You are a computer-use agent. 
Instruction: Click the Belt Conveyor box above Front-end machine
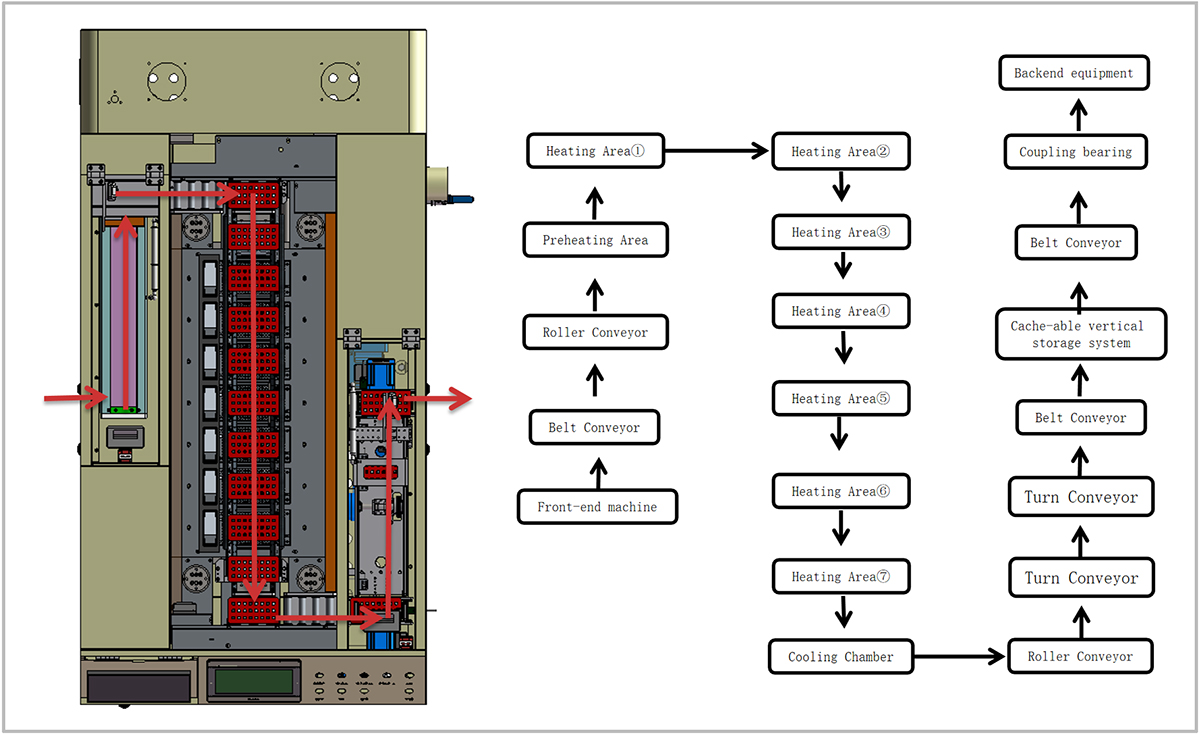[x=594, y=427]
